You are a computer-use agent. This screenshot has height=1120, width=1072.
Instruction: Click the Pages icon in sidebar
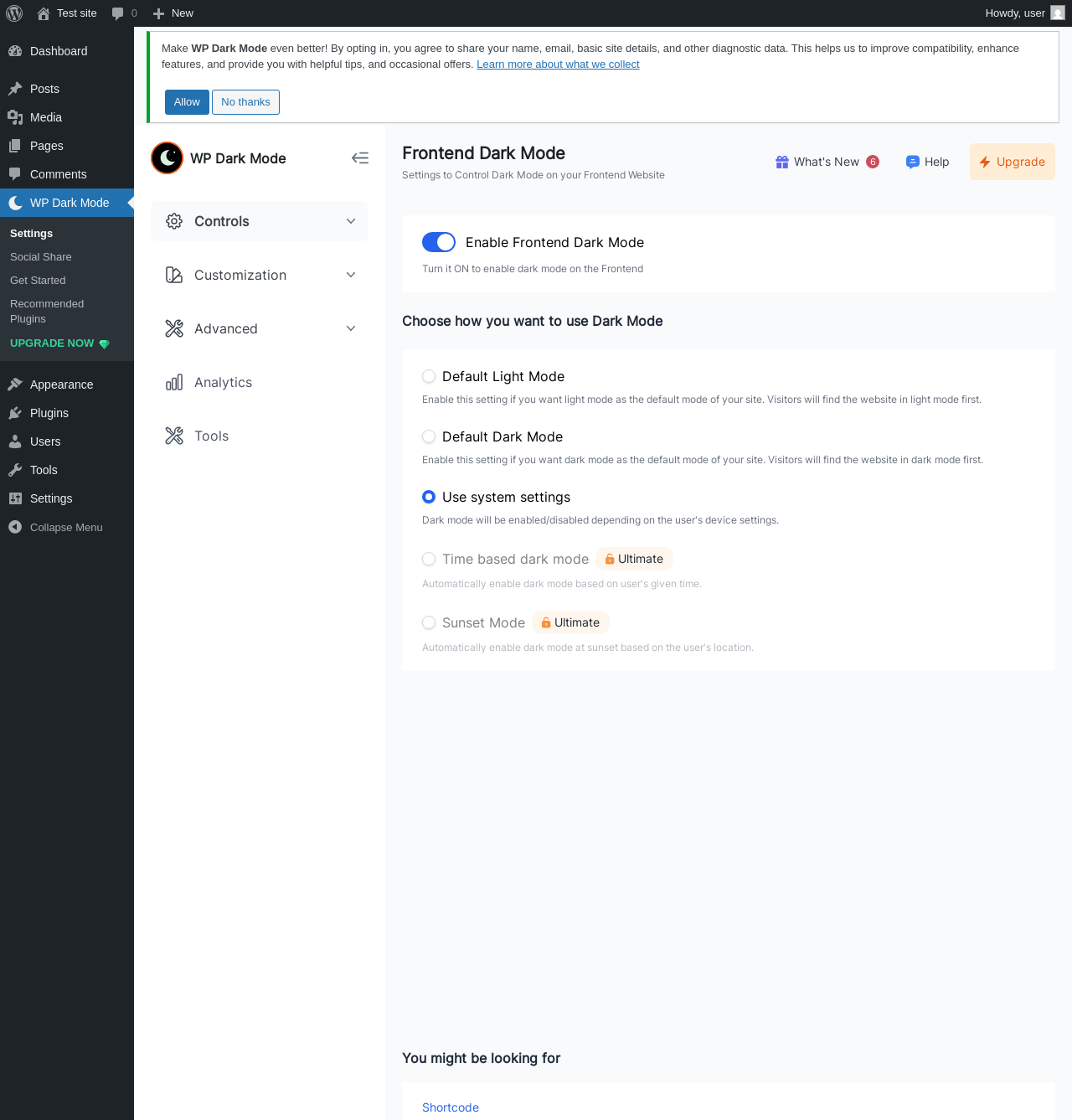click(x=15, y=146)
